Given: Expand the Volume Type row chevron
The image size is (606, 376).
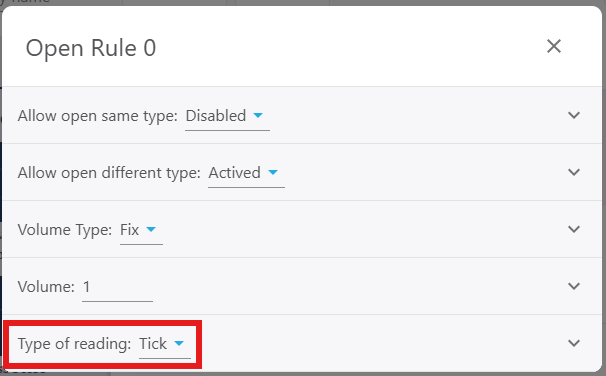Looking at the screenshot, I should point(574,229).
